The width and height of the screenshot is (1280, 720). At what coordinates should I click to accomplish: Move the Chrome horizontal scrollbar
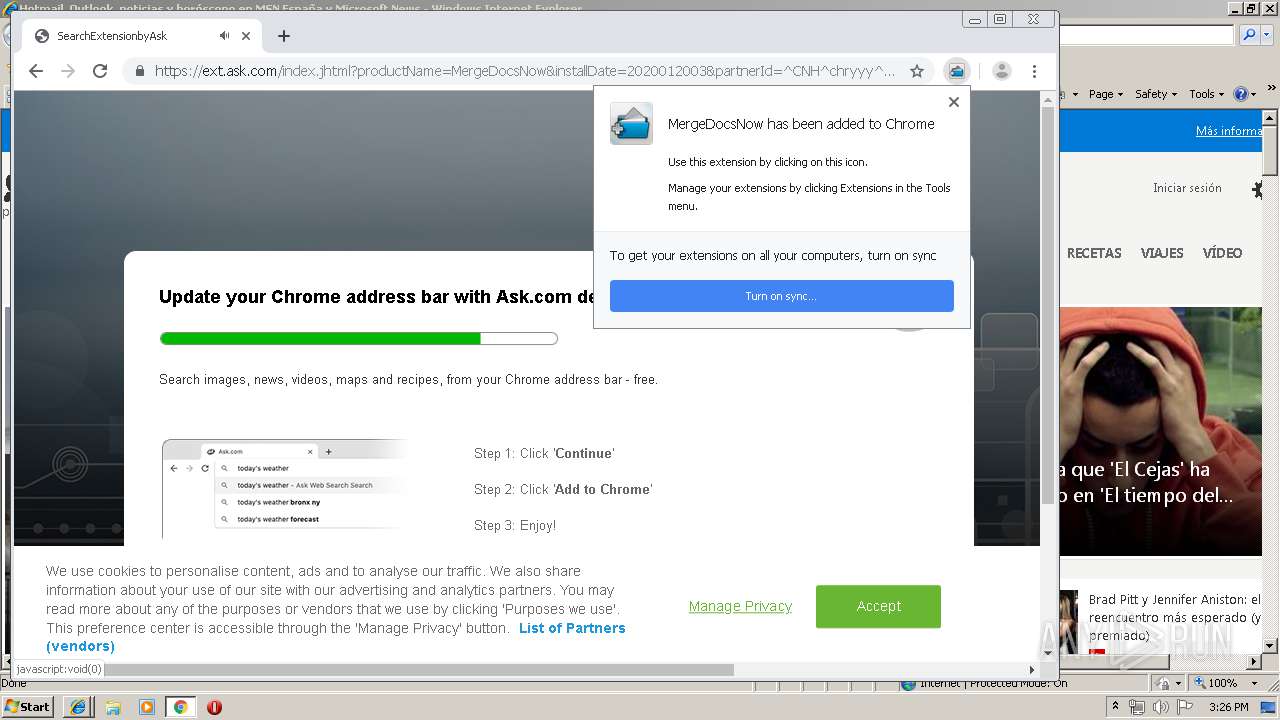pos(418,670)
